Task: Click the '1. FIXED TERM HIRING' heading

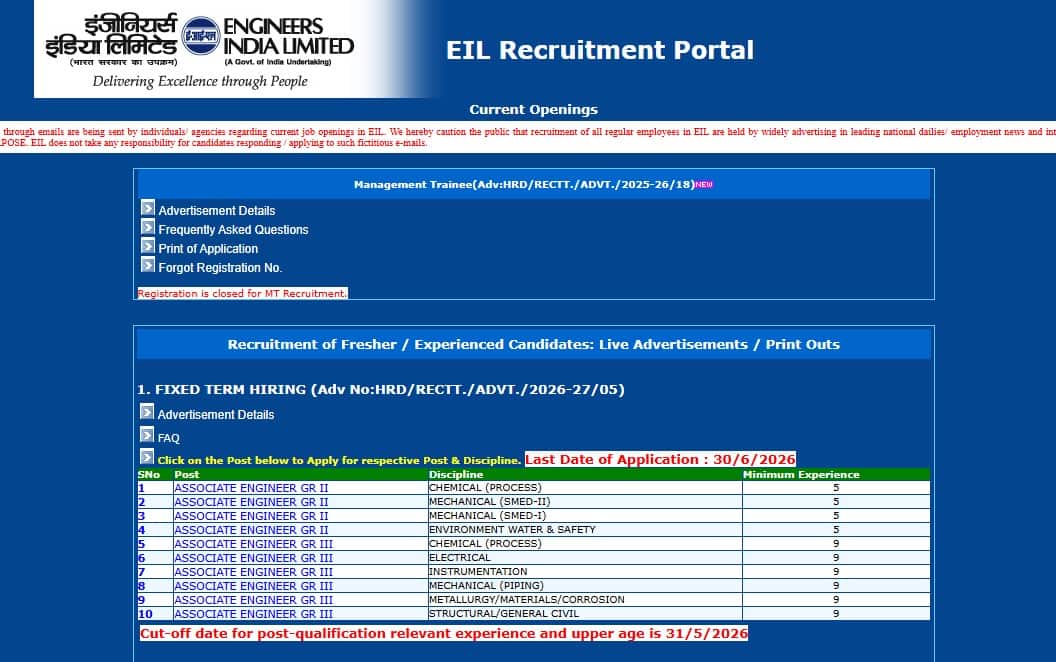Action: click(381, 389)
